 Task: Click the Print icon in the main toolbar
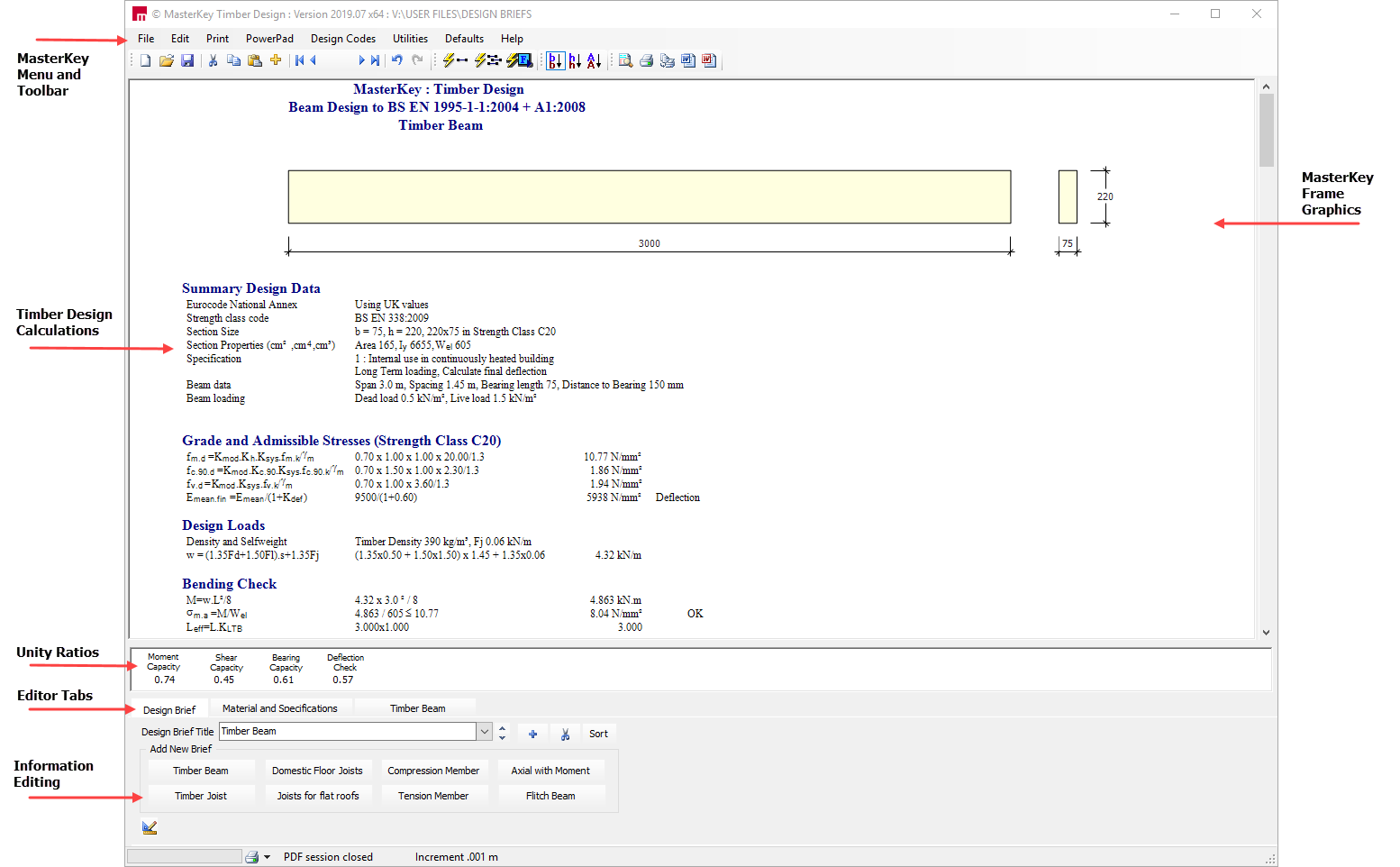point(646,60)
